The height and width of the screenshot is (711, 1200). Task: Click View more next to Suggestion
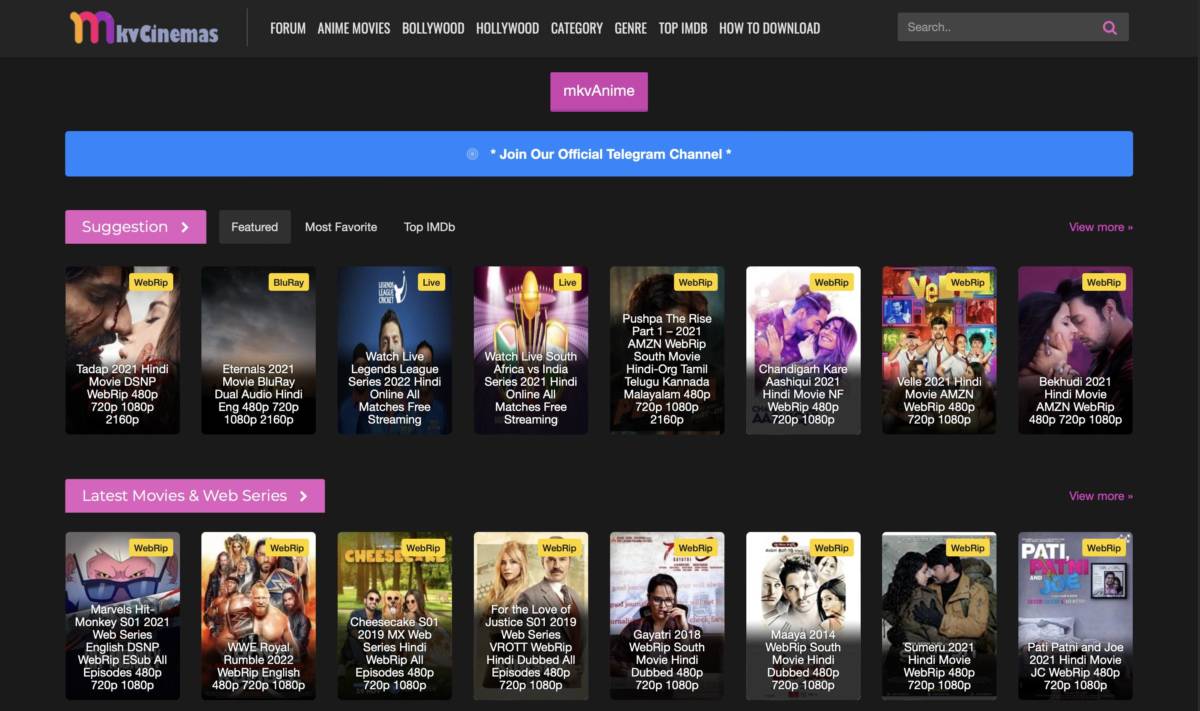(x=1101, y=227)
